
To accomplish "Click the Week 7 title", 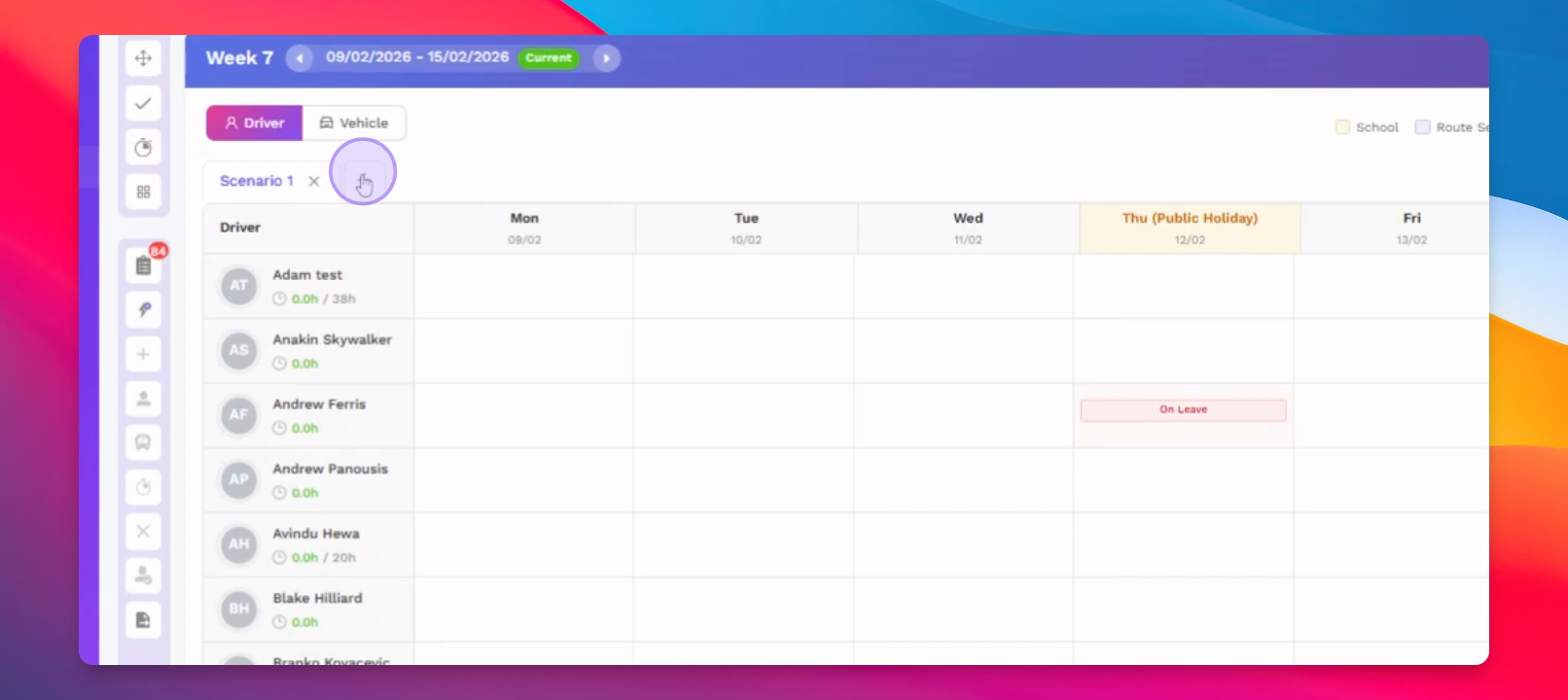I will pos(239,58).
